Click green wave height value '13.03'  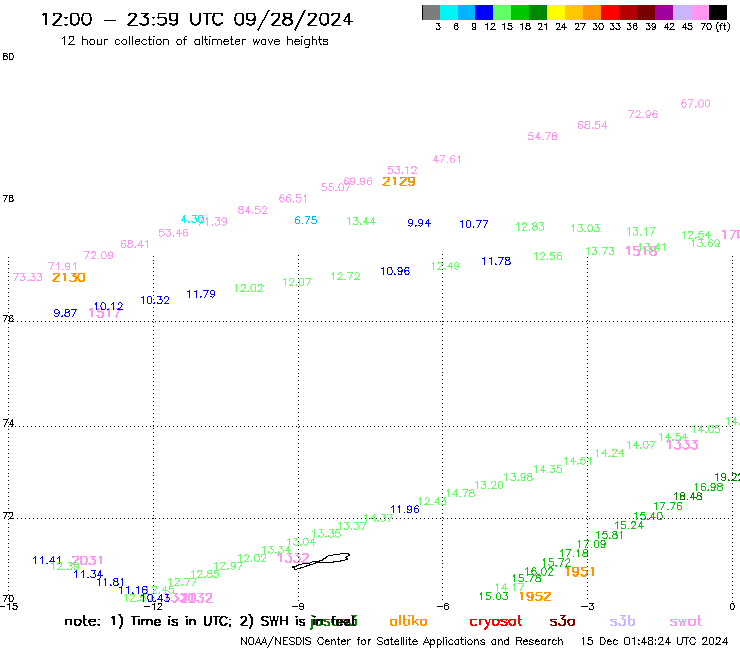585,229
